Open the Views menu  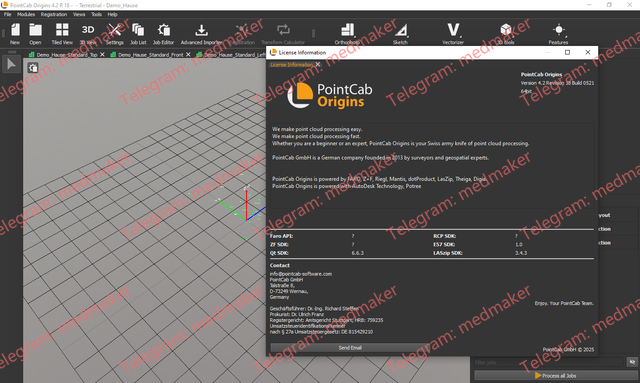[79, 14]
